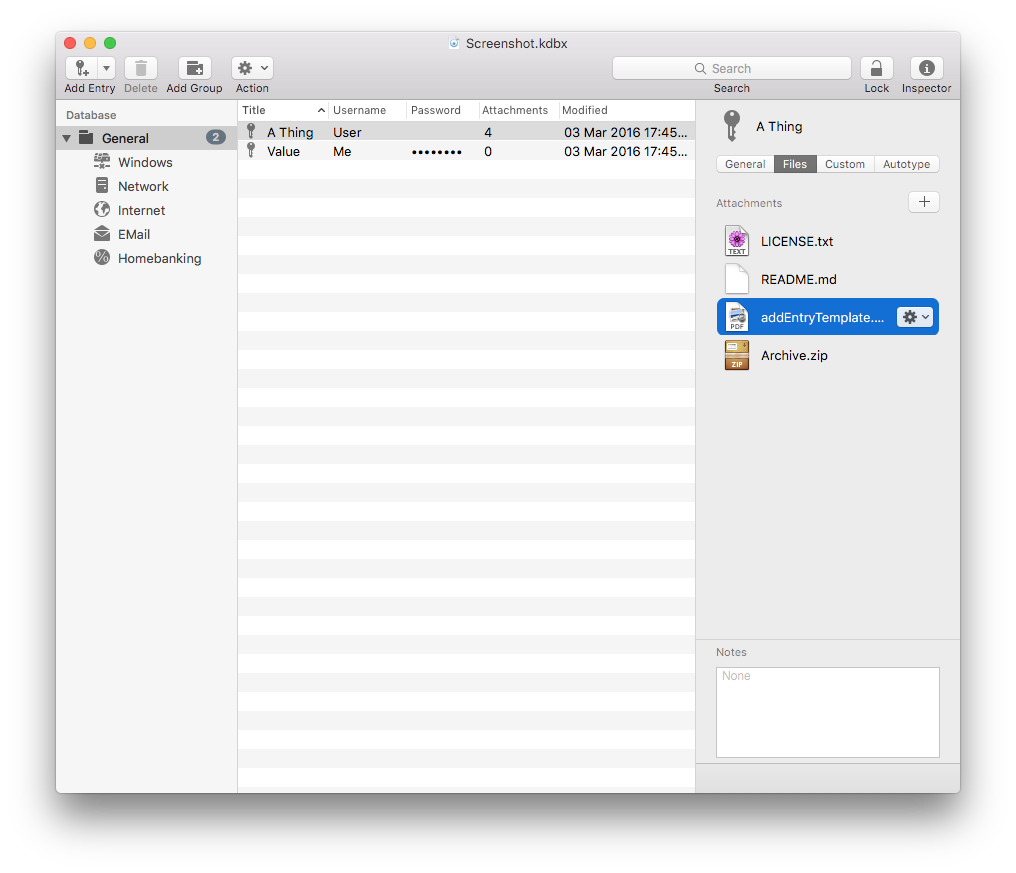Viewport: 1016px width, 873px height.
Task: Open the Autotype tab
Action: [x=906, y=164]
